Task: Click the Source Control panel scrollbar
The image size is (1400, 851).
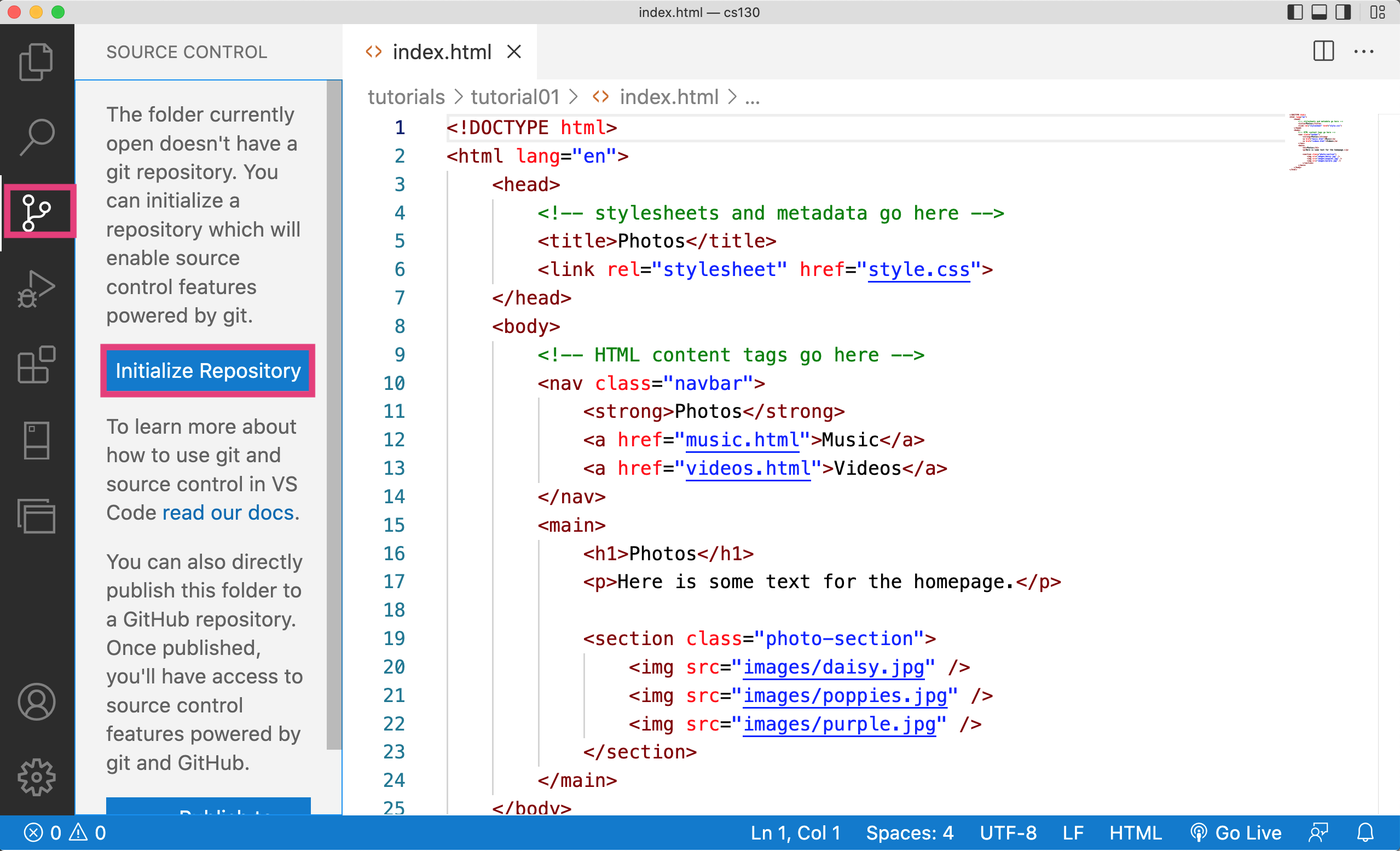Action: tap(334, 415)
